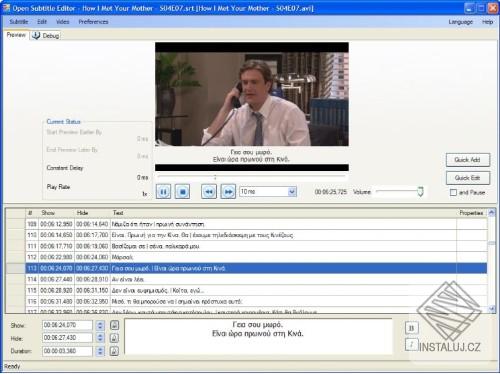This screenshot has height=374, width=500.
Task: Open the Preferences menu
Action: pos(93,22)
